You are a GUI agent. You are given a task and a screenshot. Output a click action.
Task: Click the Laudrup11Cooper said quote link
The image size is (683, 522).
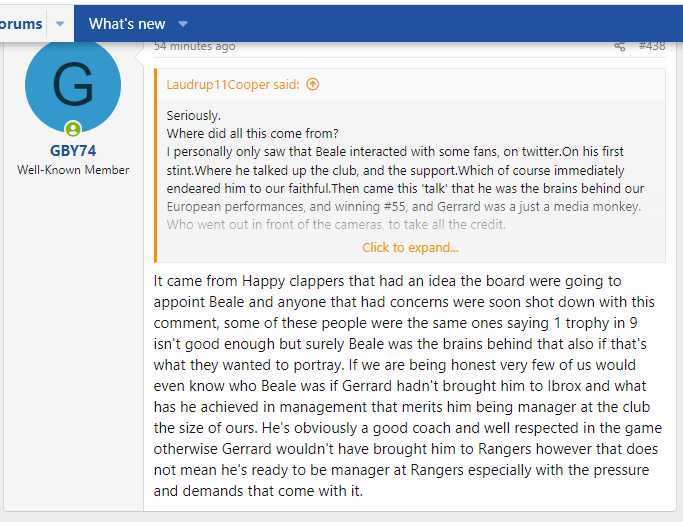[232, 84]
